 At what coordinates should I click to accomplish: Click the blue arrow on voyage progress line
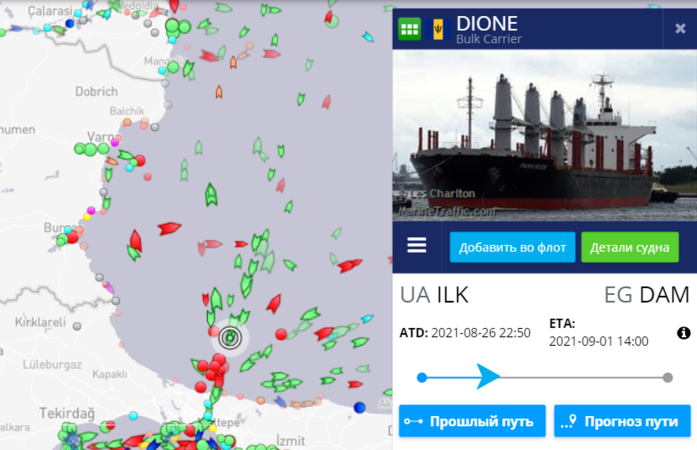point(488,377)
